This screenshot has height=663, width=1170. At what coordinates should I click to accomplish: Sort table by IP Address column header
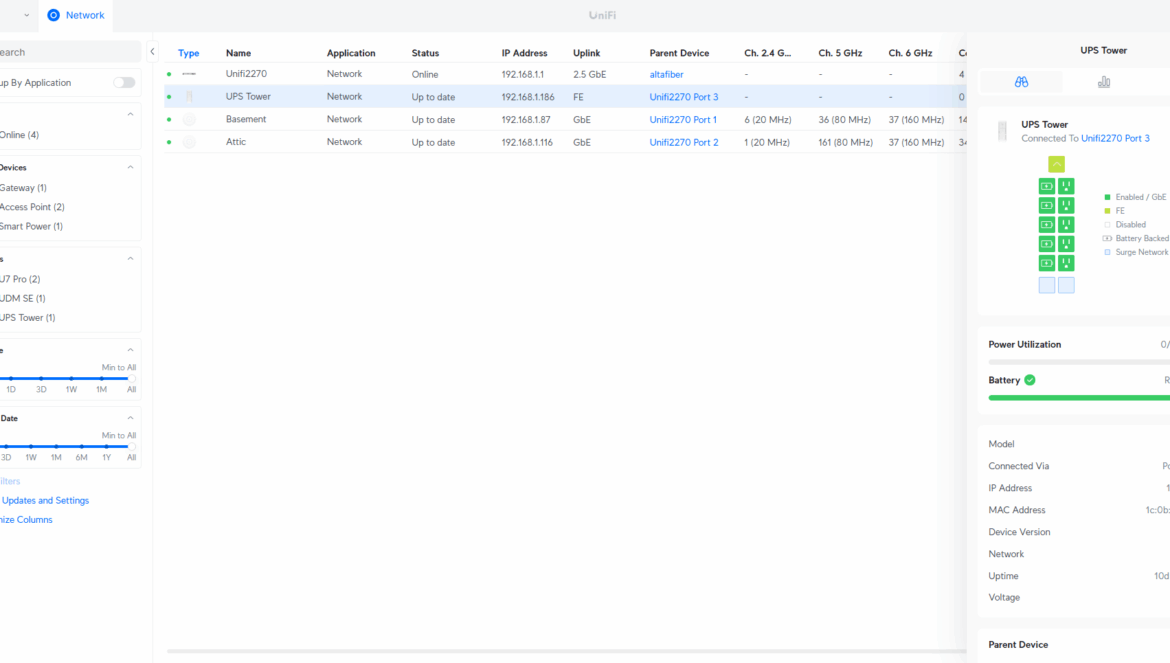[524, 53]
